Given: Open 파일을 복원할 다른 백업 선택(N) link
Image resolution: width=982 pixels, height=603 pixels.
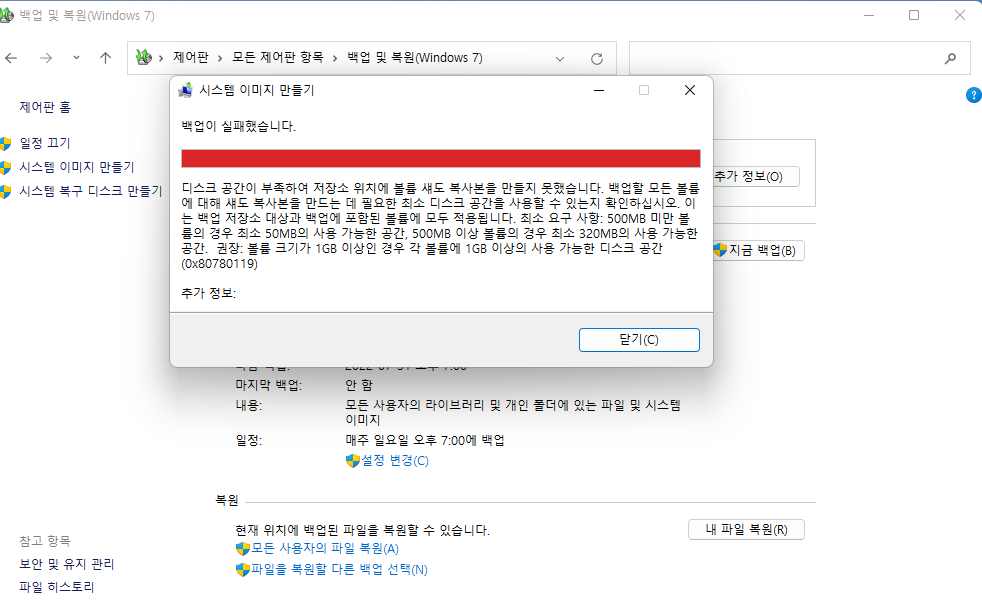Looking at the screenshot, I should (x=339, y=570).
